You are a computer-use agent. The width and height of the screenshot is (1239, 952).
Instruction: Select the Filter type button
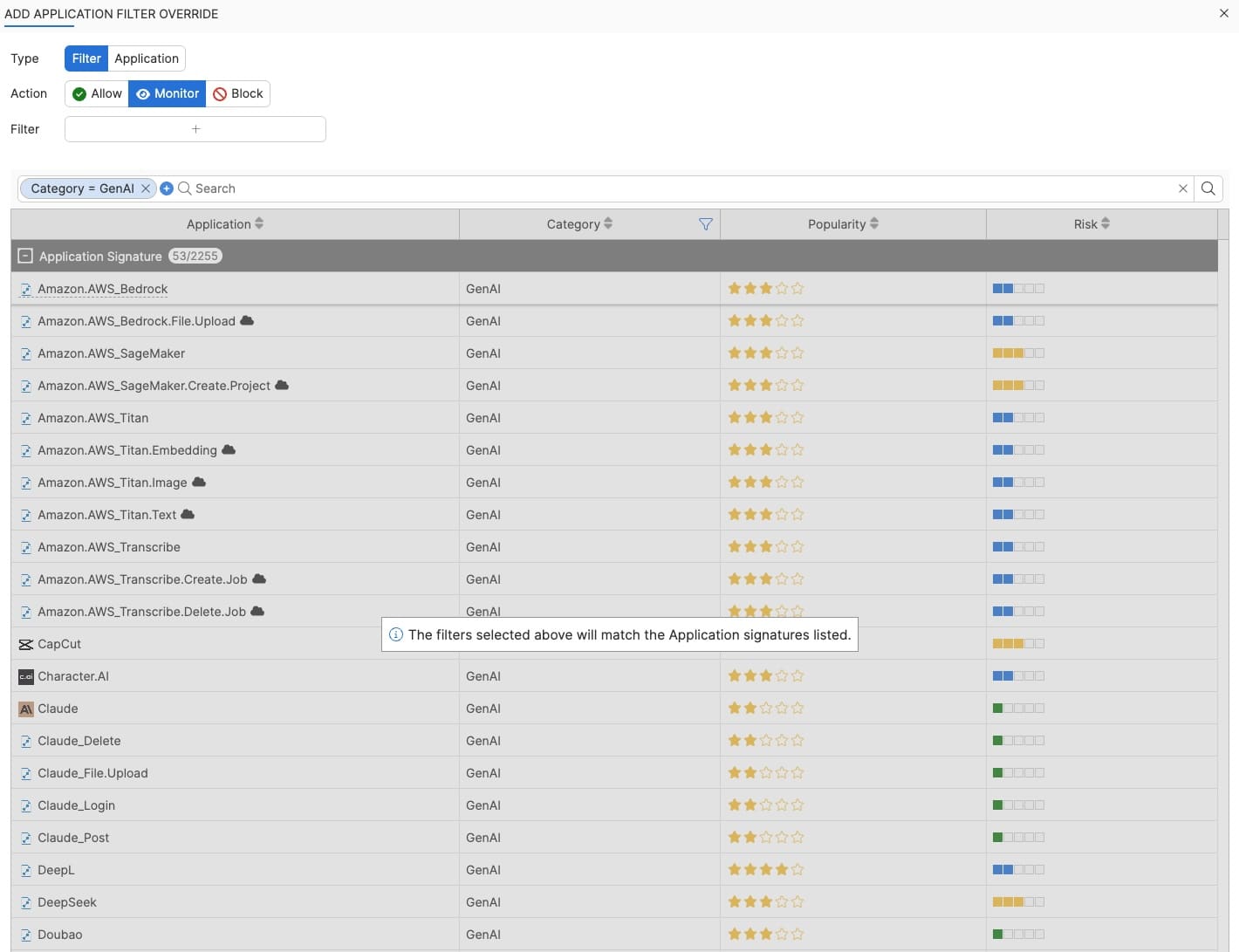[86, 58]
